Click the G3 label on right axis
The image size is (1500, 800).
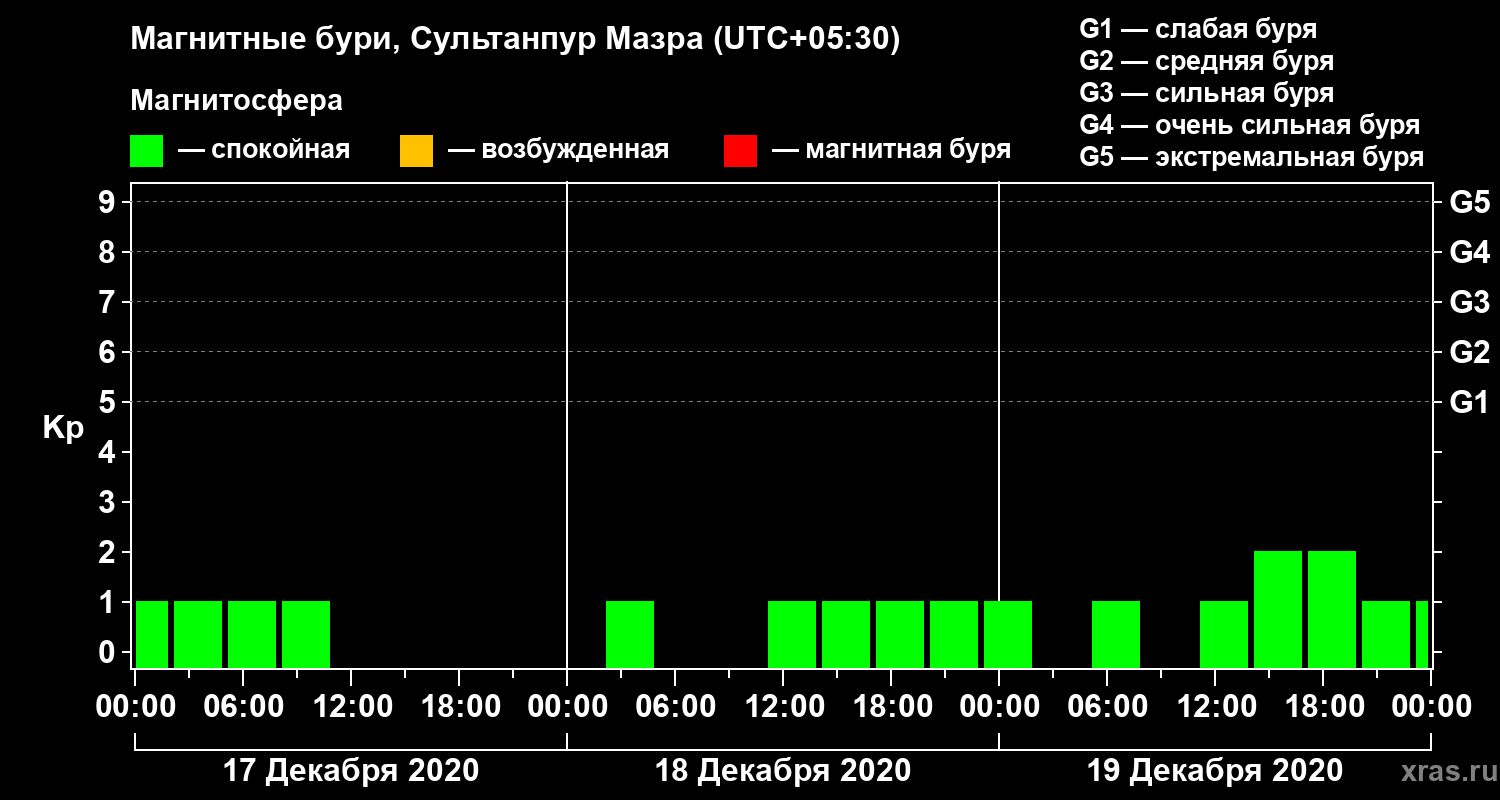pyautogui.click(x=1469, y=303)
